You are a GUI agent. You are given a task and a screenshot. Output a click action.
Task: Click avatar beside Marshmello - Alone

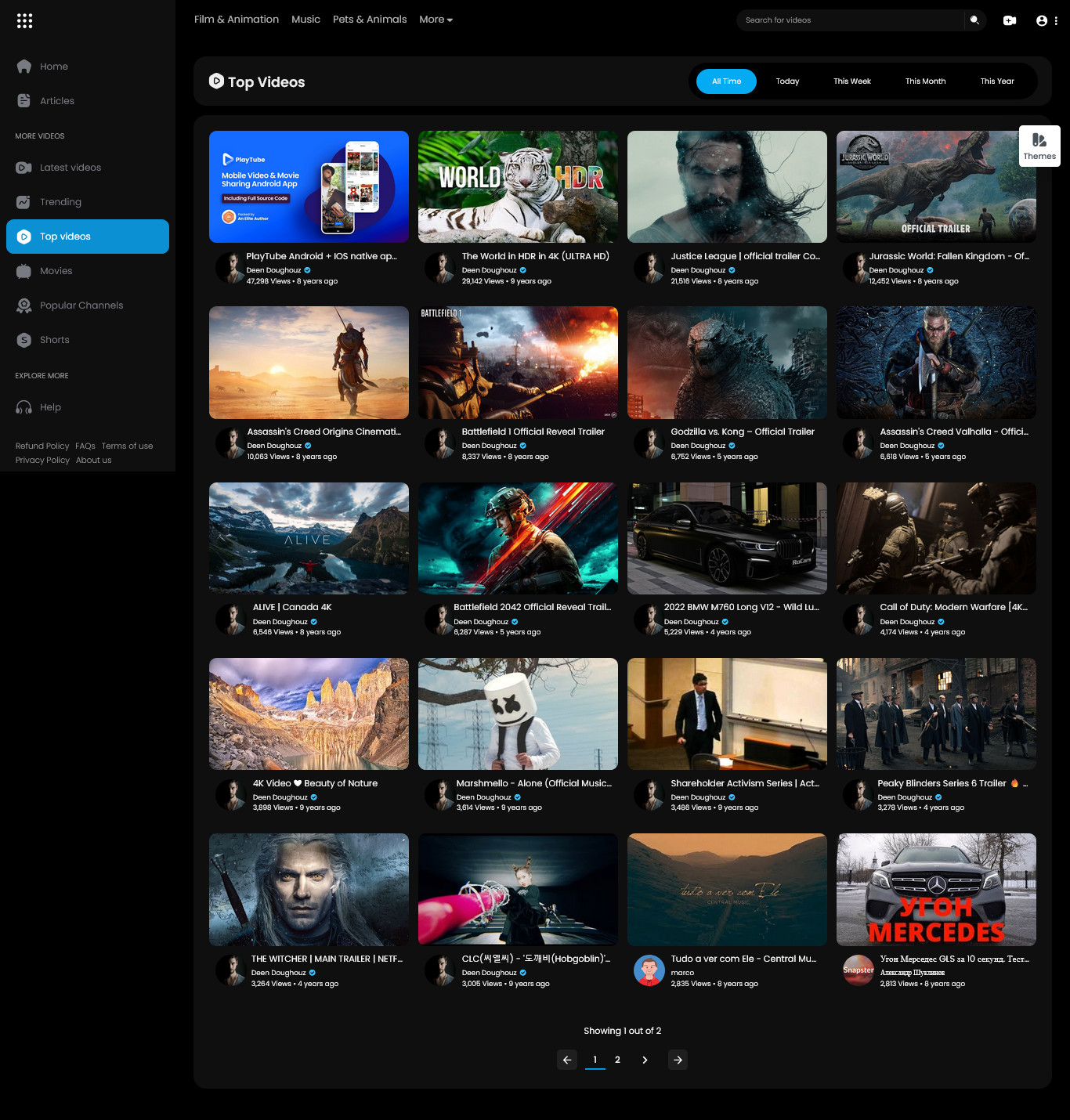pos(439,795)
